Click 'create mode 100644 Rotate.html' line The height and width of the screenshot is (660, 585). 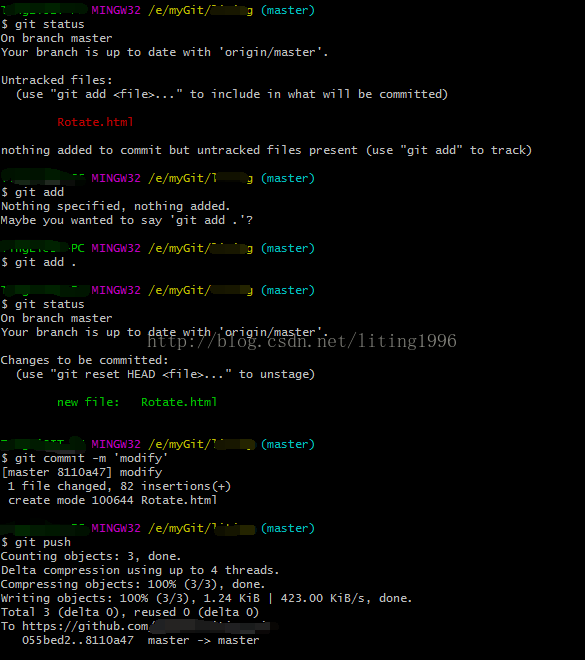(x=112, y=500)
